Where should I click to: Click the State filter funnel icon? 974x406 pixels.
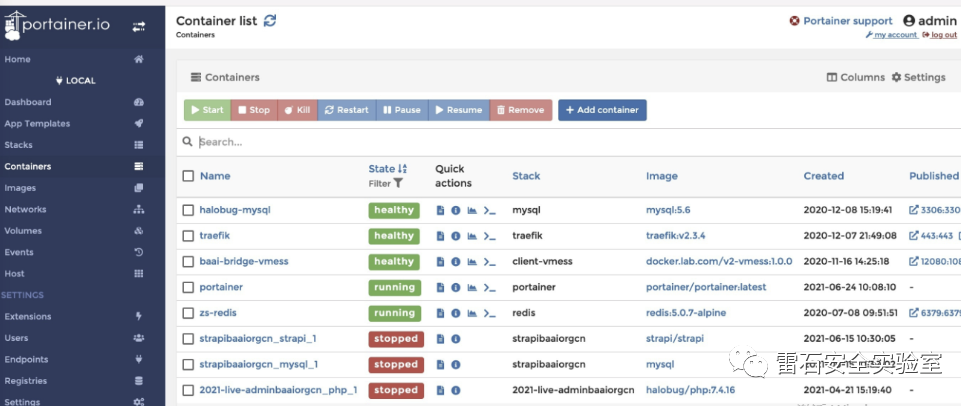398,183
